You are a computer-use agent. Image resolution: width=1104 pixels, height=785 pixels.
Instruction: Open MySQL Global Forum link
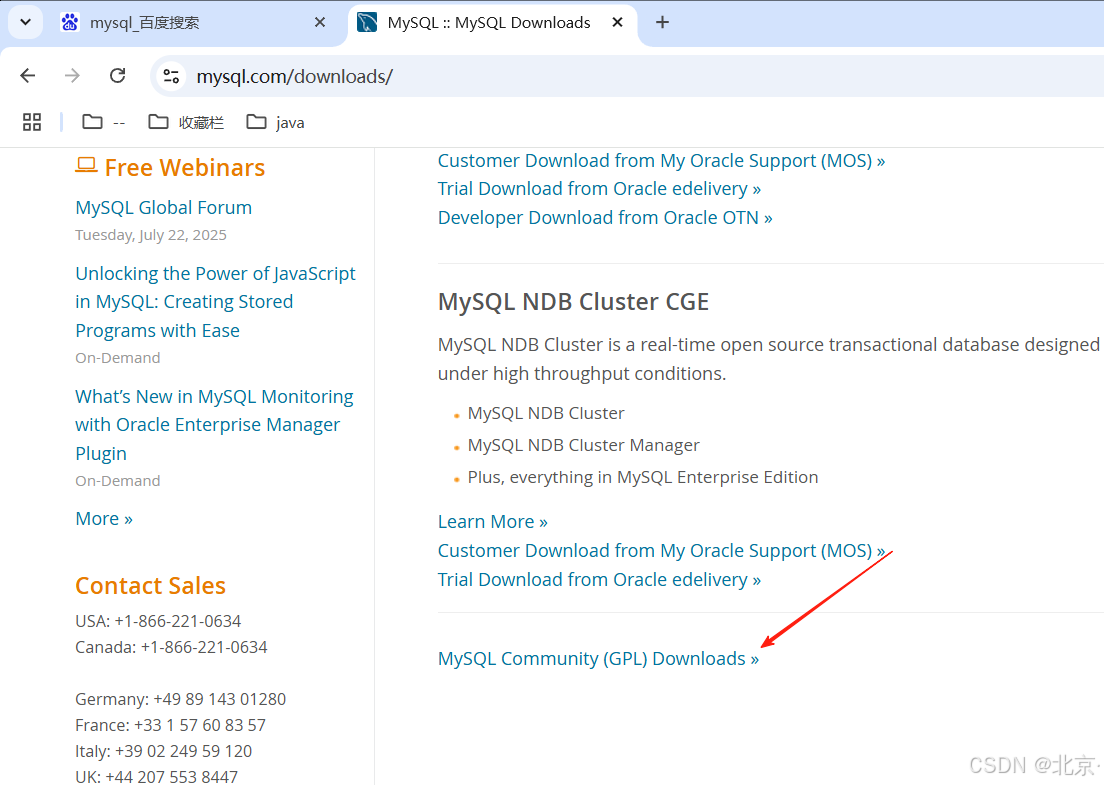click(163, 208)
